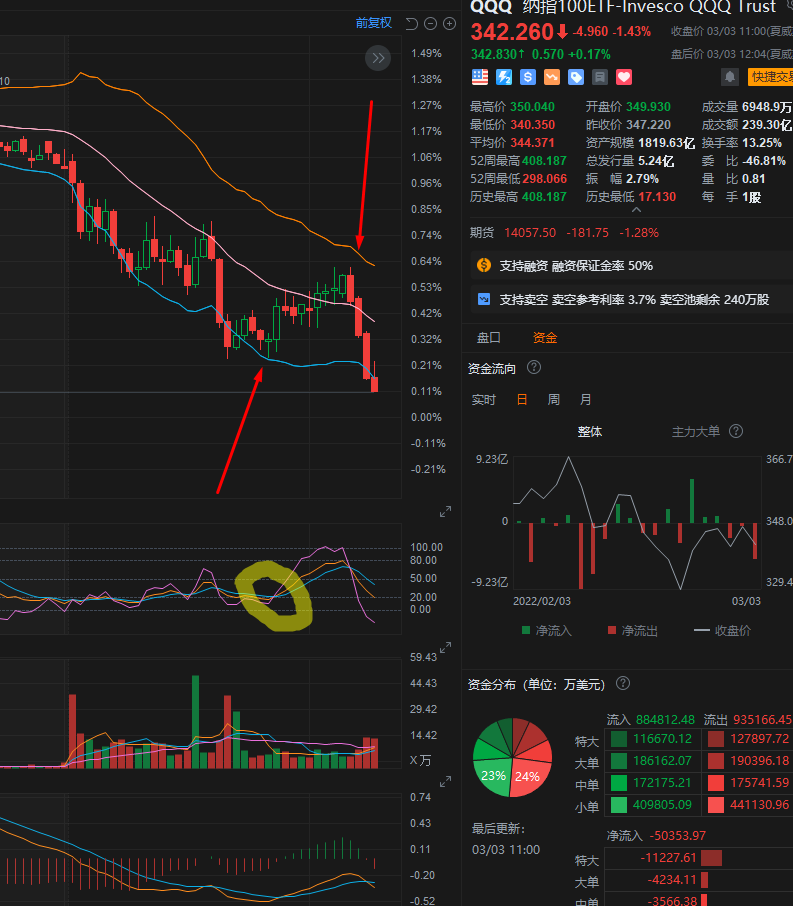Screen dimensions: 793x906
Task: Click the blue short-selling info icon
Action: click(484, 299)
